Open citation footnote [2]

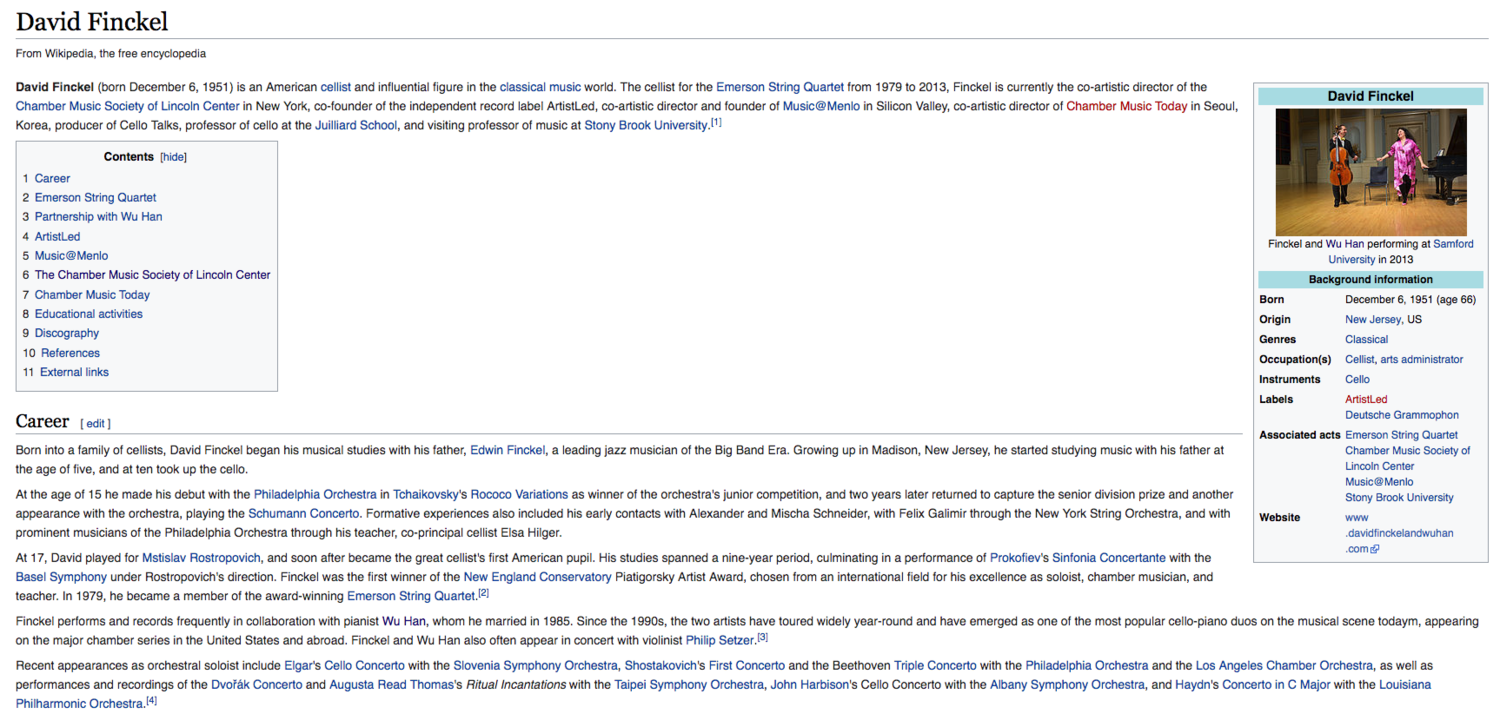pyautogui.click(x=483, y=593)
